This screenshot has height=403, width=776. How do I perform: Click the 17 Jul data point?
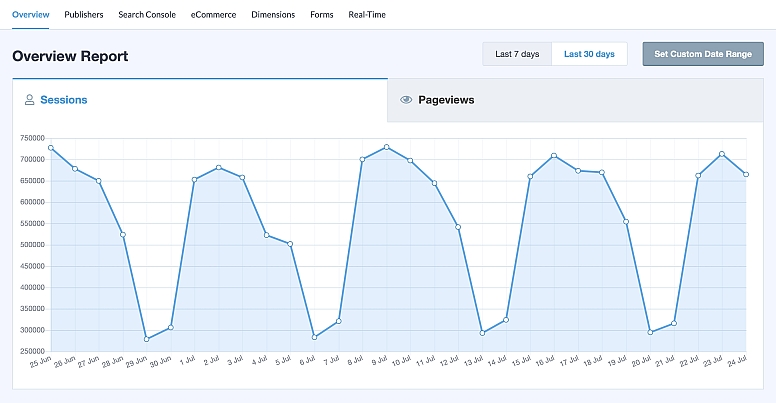click(578, 171)
